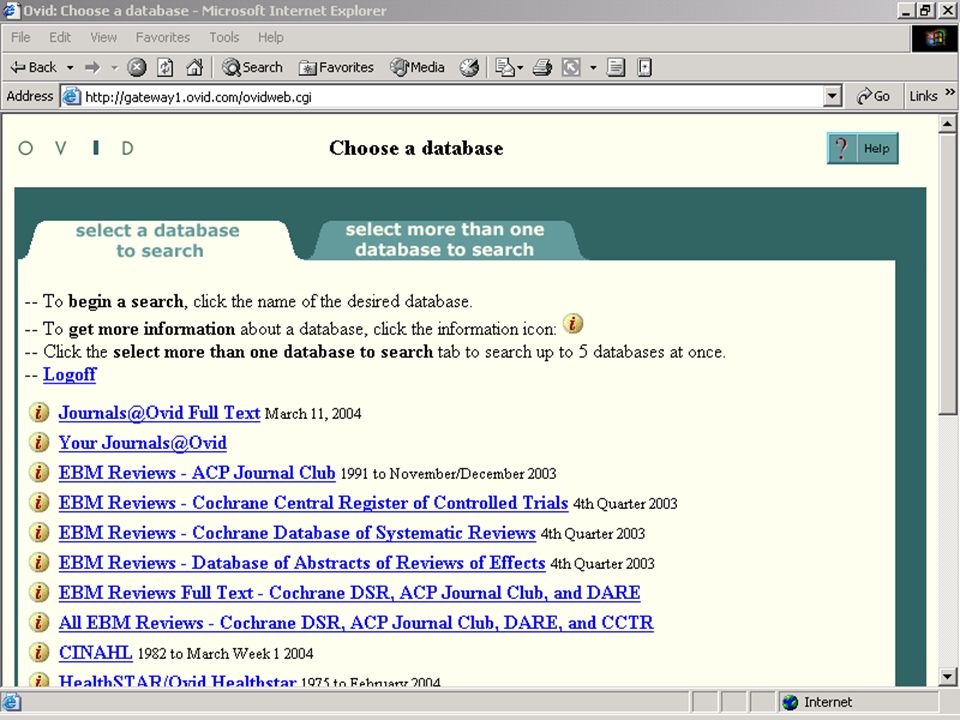Screen dimensions: 960x720
Task: Open the CINAHL database link
Action: click(96, 653)
